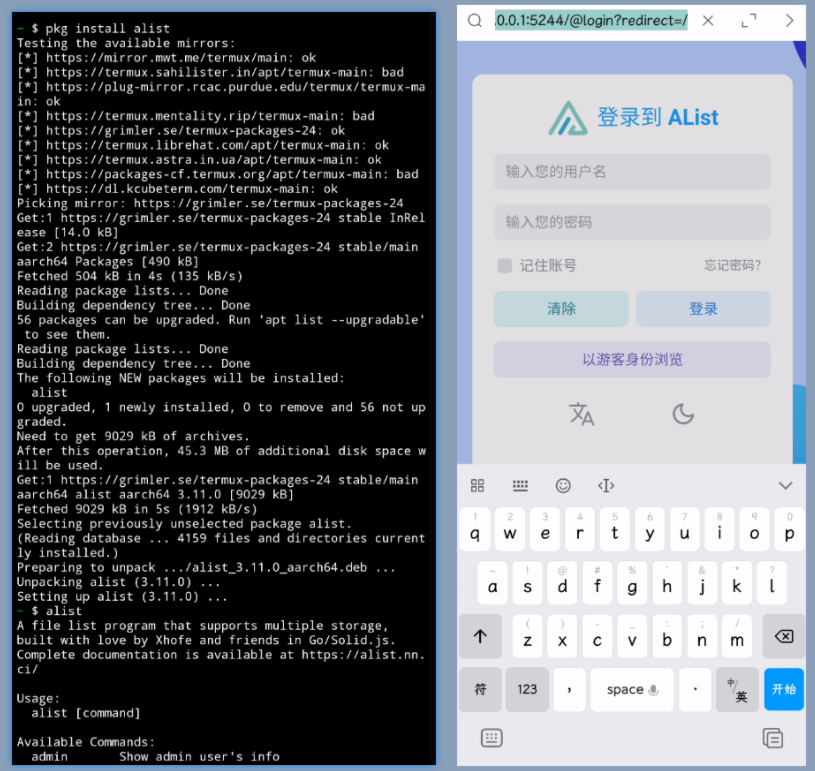The height and width of the screenshot is (771, 815).
Task: Open the keyboard grid menu icon
Action: click(477, 486)
